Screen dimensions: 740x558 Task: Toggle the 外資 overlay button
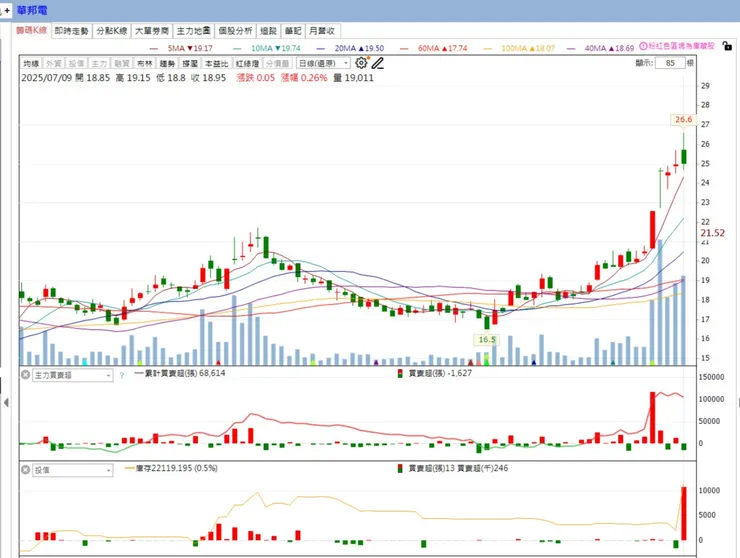[54, 63]
